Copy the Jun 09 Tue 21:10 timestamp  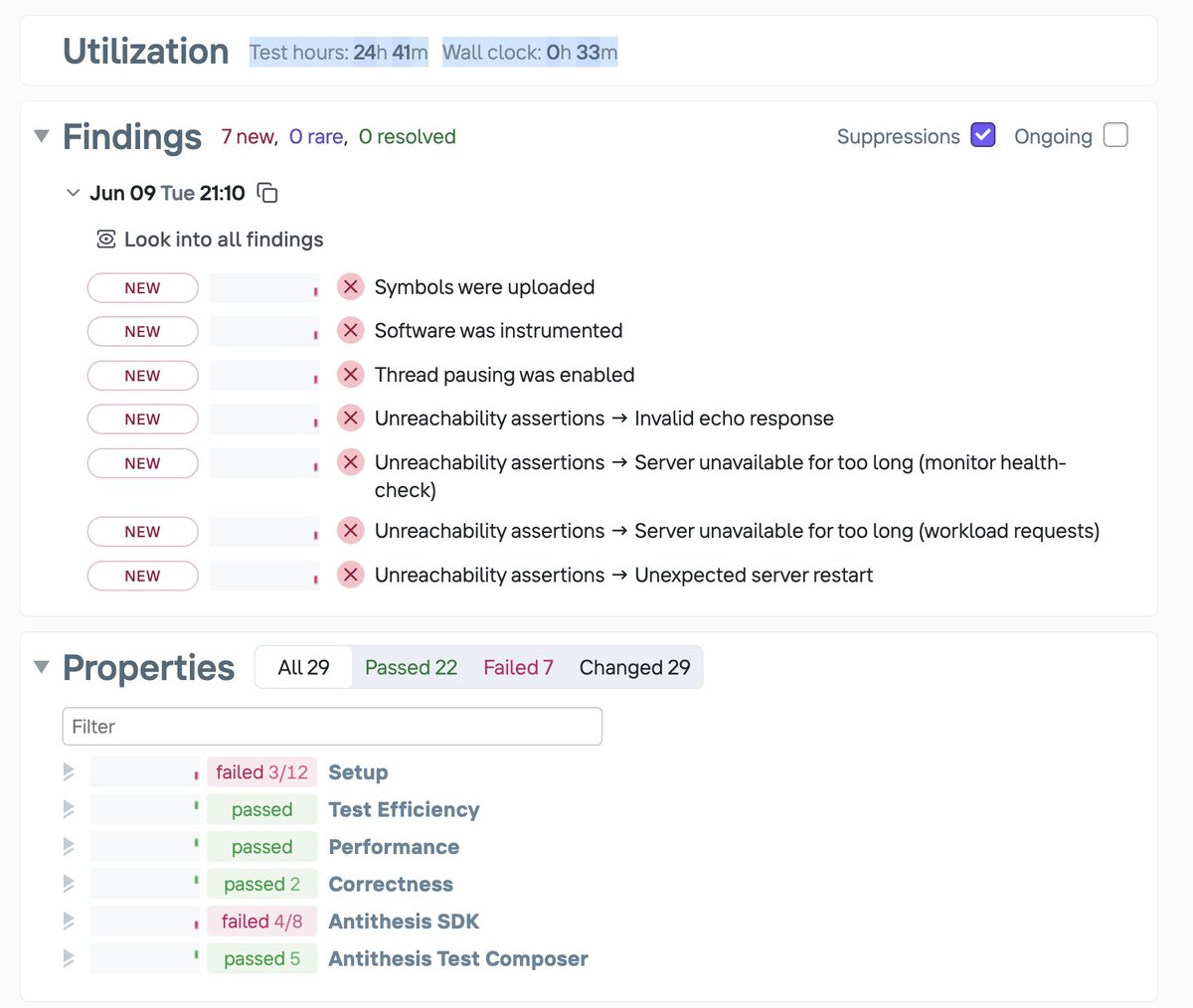pyautogui.click(x=267, y=193)
